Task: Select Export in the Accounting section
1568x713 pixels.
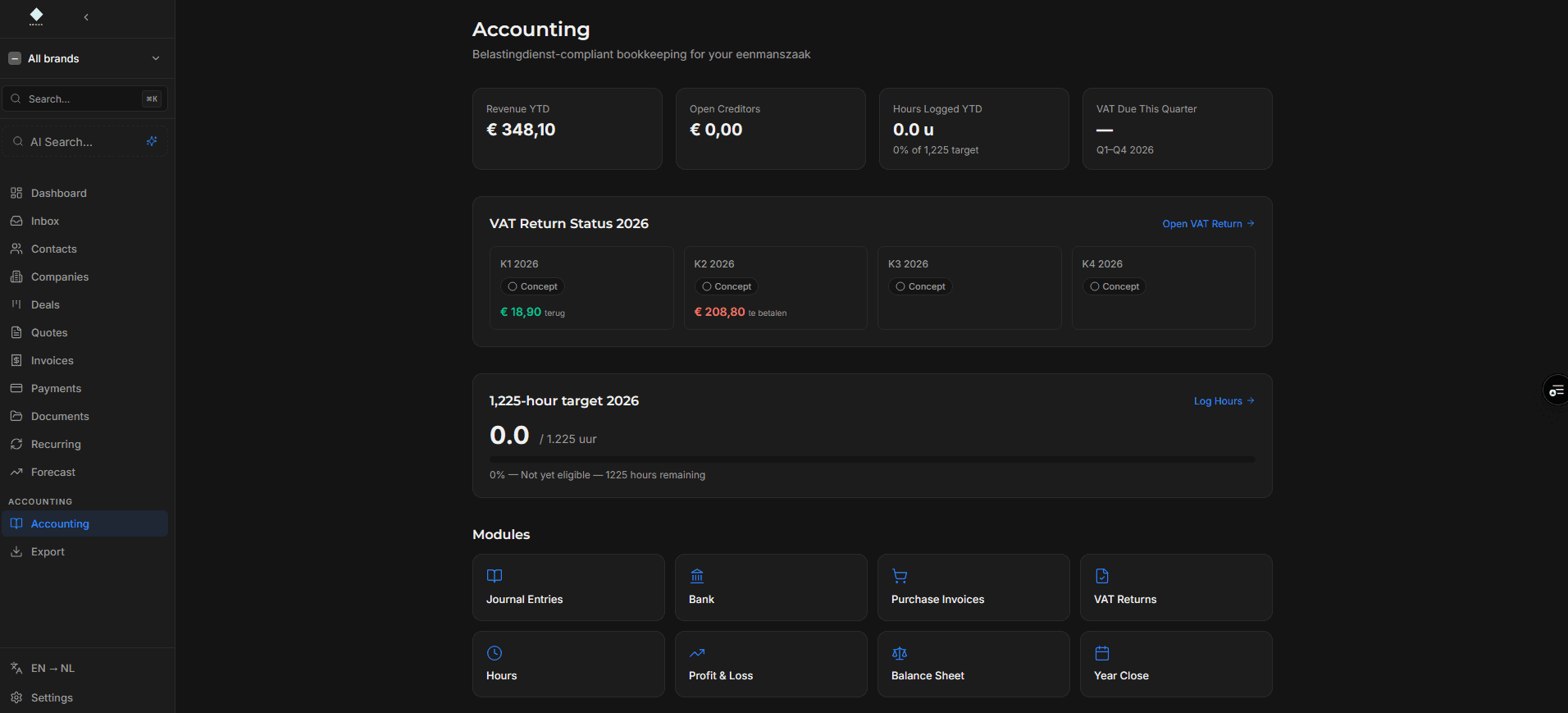Action: pyautogui.click(x=84, y=551)
